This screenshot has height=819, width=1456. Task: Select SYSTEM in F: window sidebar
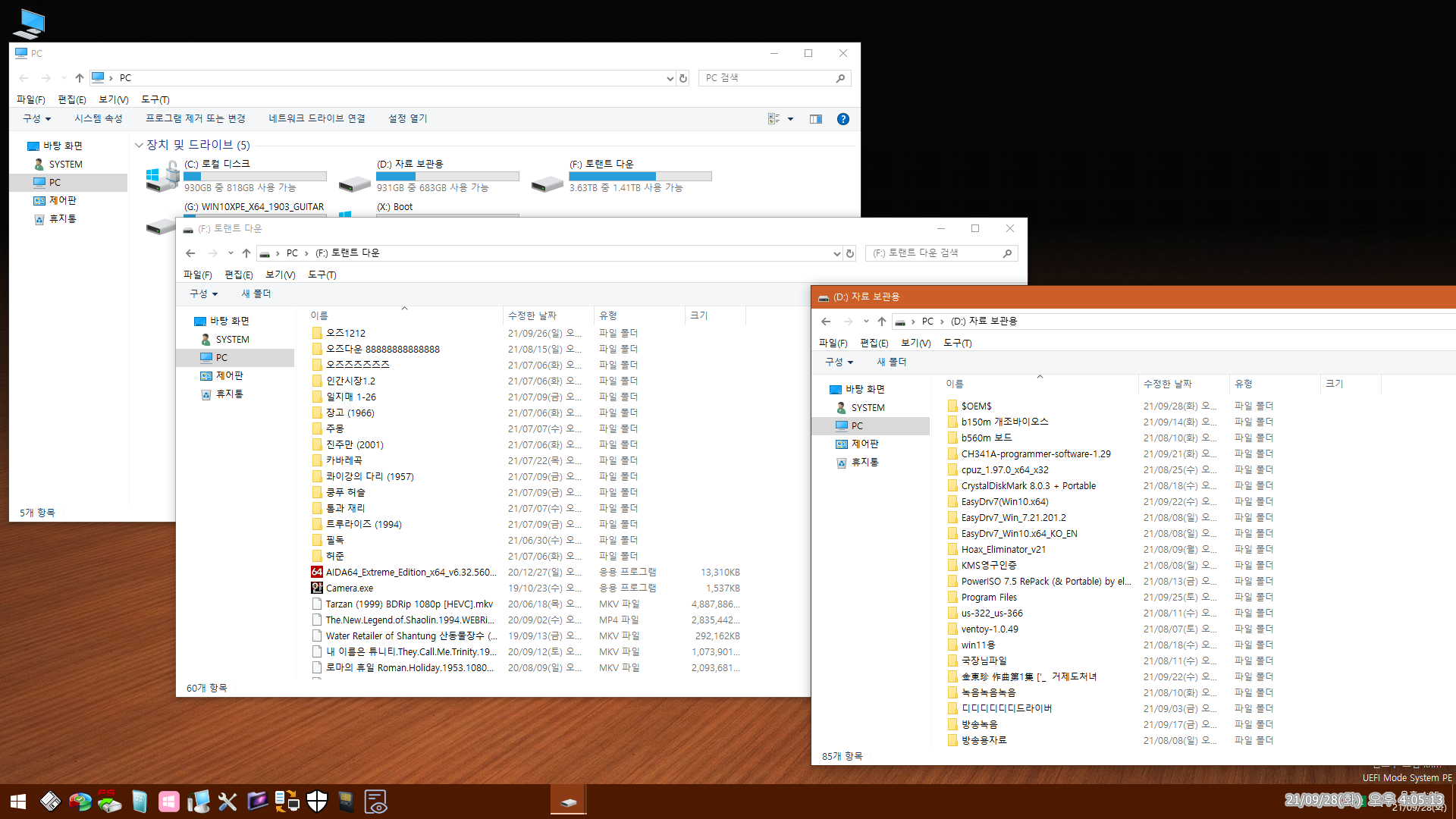232,339
